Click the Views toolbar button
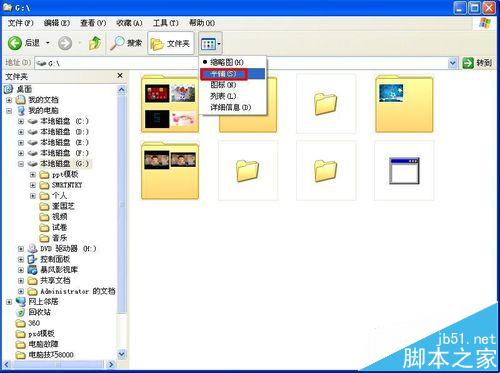 pyautogui.click(x=210, y=43)
